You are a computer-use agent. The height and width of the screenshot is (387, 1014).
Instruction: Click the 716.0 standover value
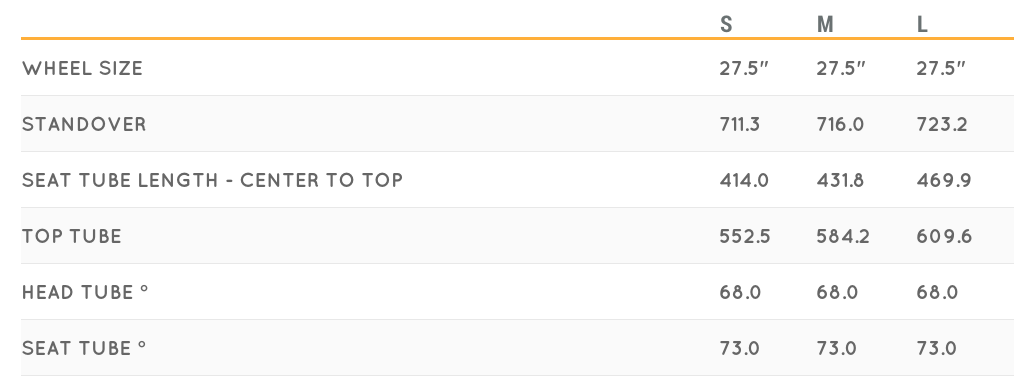[x=840, y=124]
